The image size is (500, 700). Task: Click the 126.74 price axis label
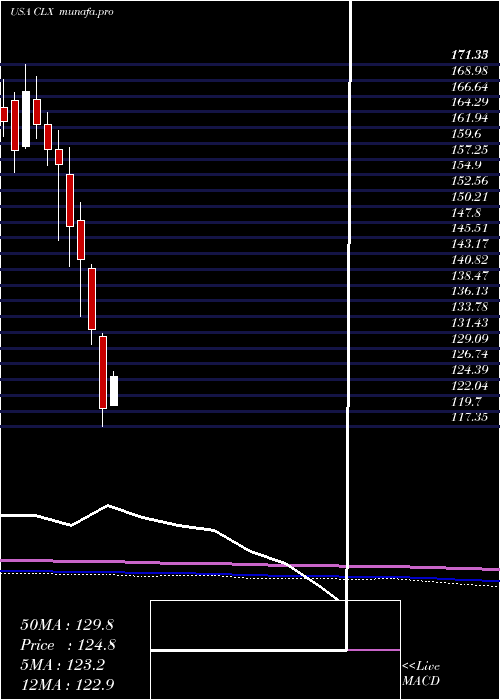469,354
